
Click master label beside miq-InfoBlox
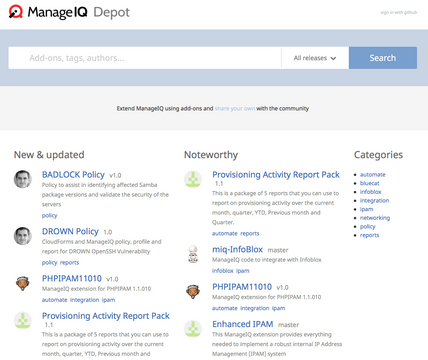pyautogui.click(x=278, y=250)
